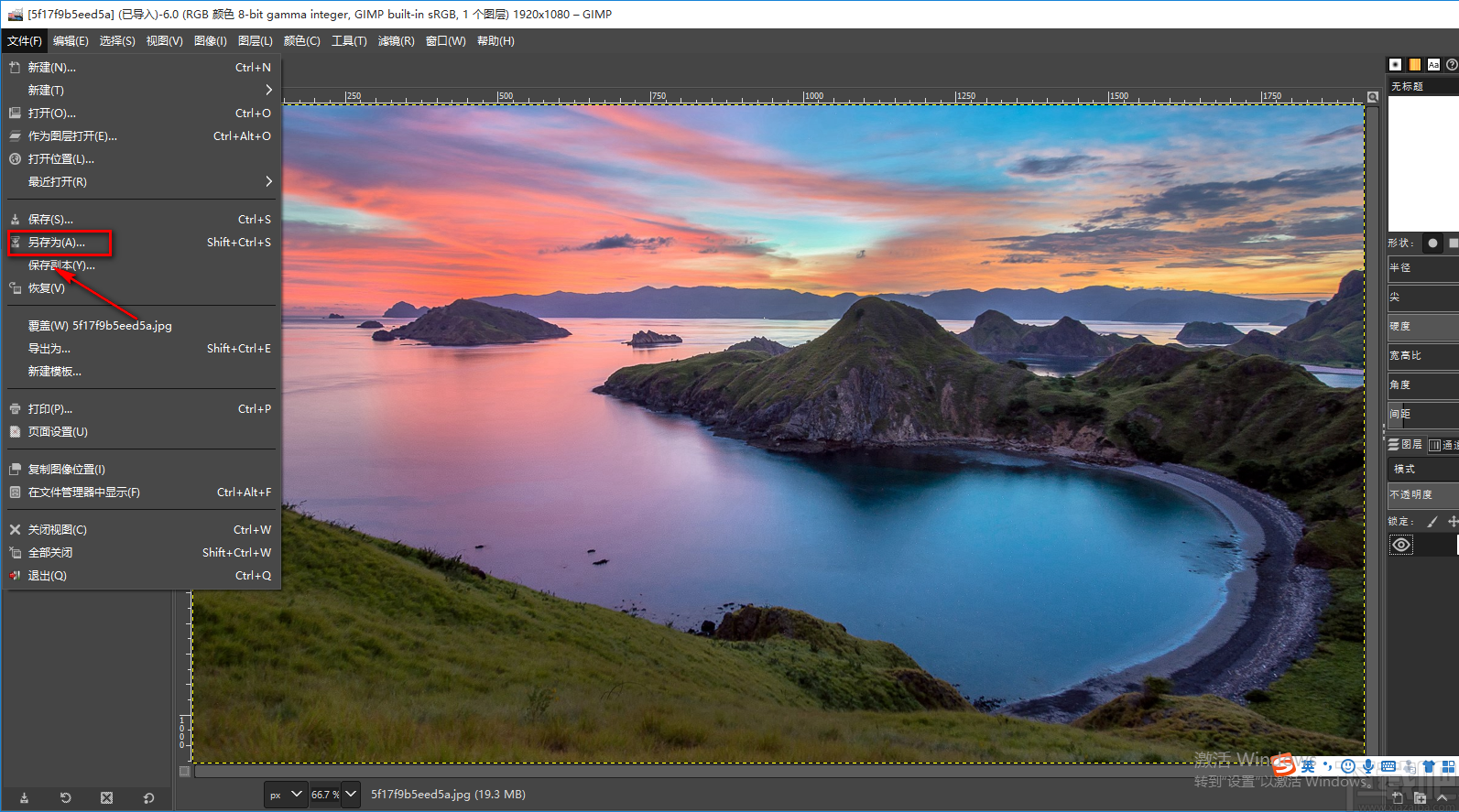This screenshot has width=1459, height=812.
Task: Click the new layer icon in the layers panel
Action: 1398,797
